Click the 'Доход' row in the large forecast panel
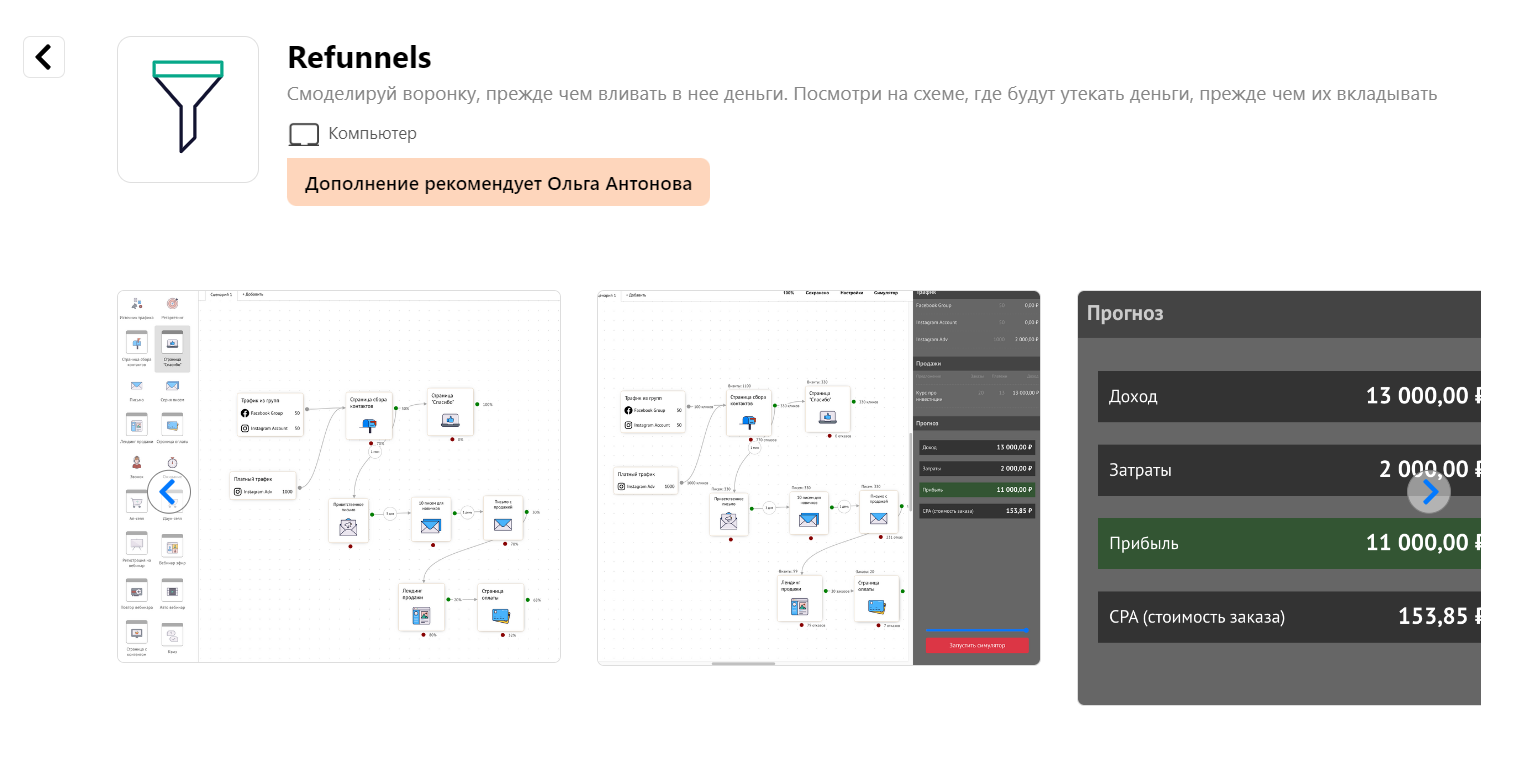1521x762 pixels. click(1288, 396)
